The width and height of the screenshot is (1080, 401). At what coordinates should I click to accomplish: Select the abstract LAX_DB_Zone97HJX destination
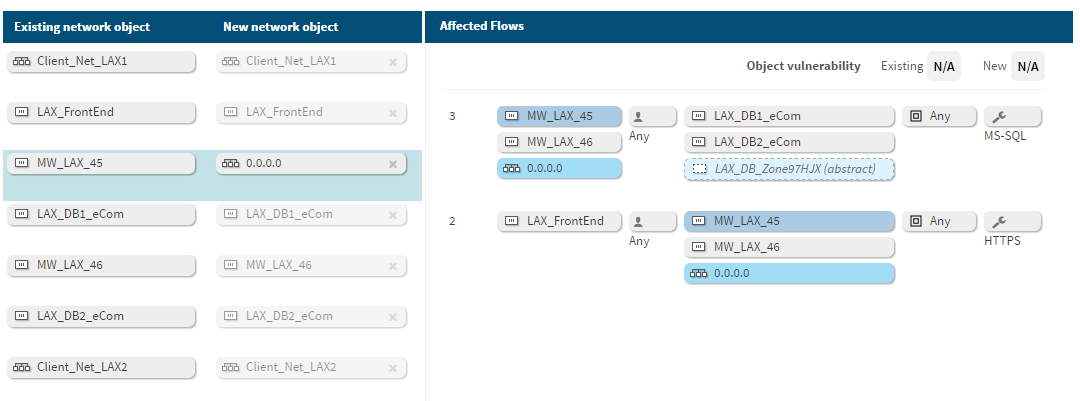point(789,169)
